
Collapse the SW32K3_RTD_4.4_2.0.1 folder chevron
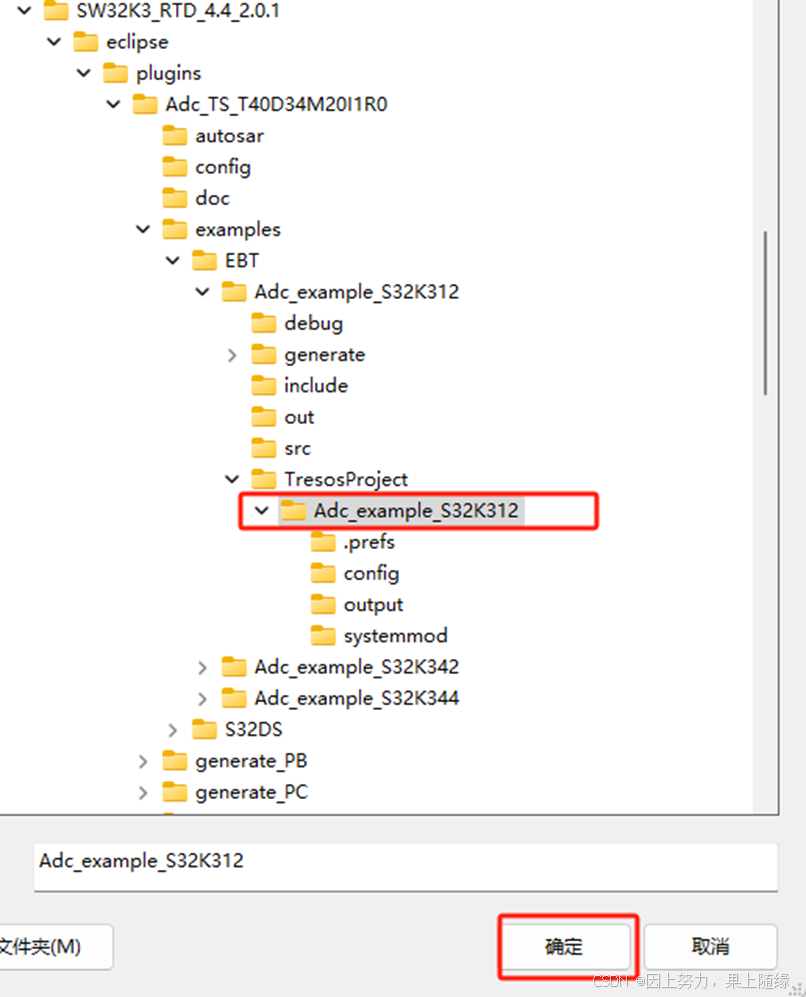coord(24,11)
